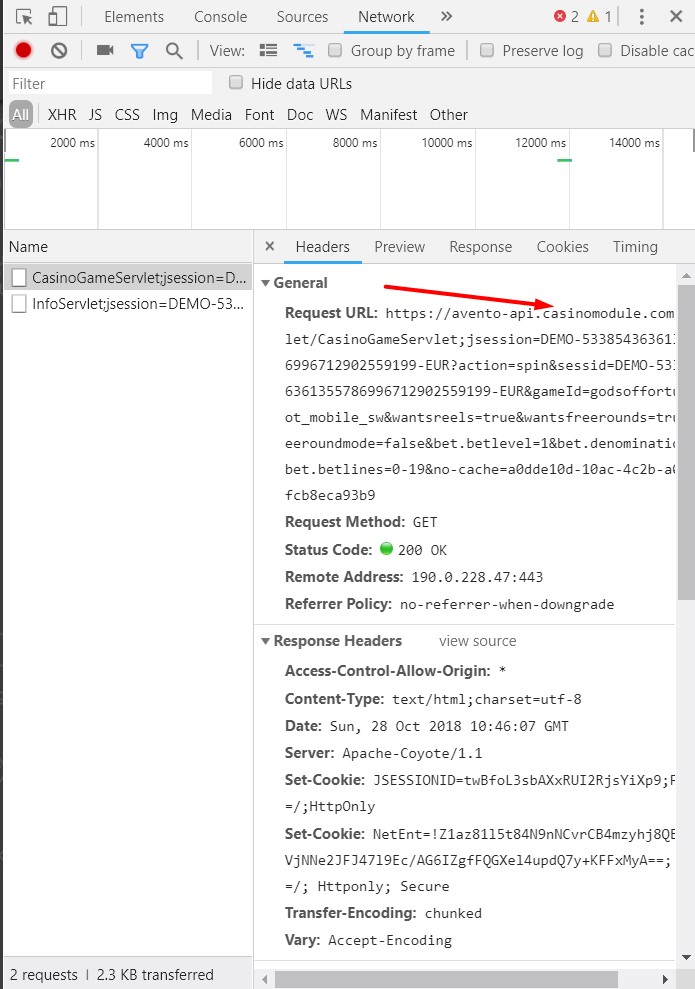Toggle the network filter funnel icon
Image resolution: width=695 pixels, height=989 pixels.
pyautogui.click(x=139, y=51)
